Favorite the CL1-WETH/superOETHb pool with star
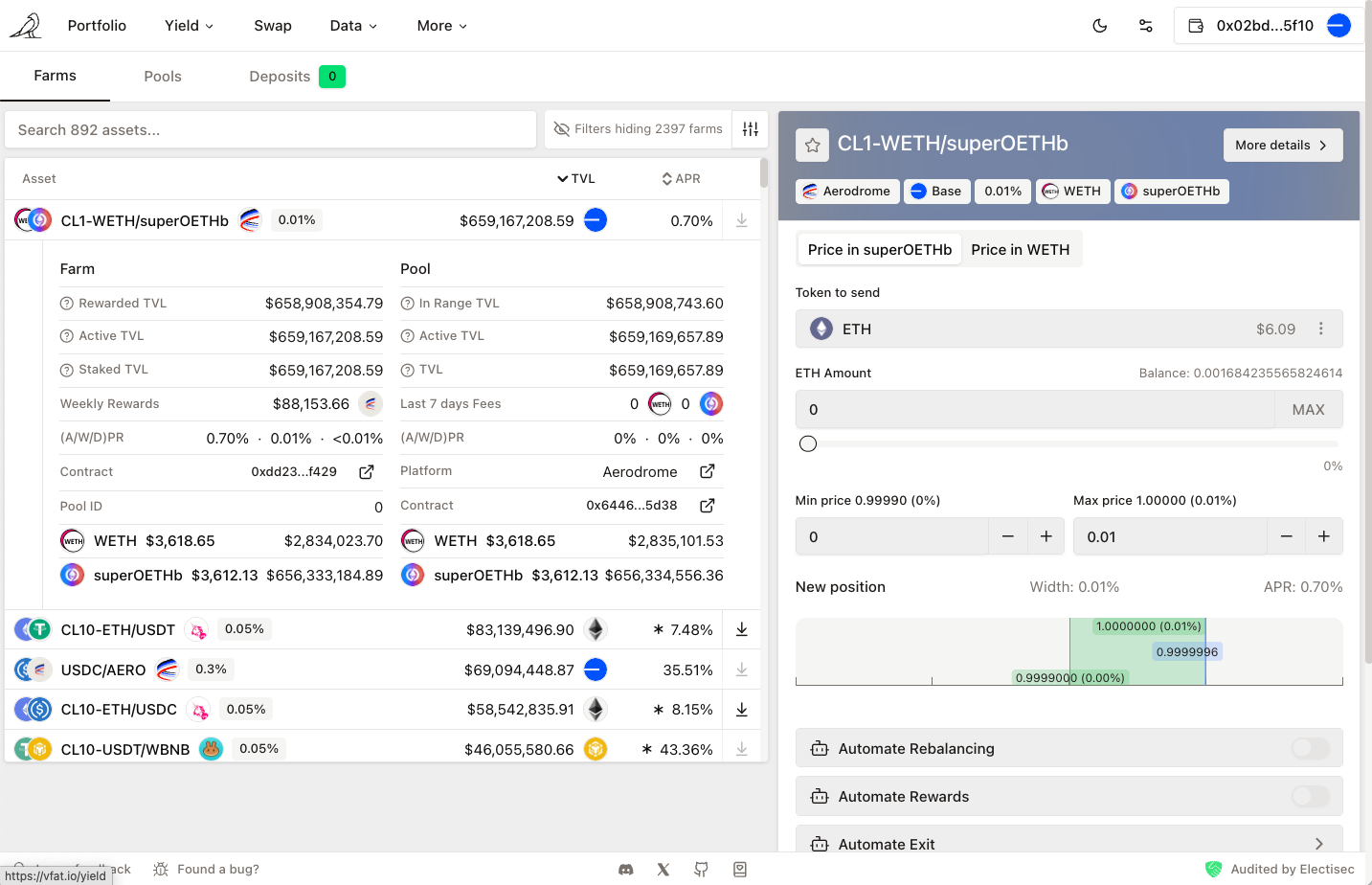 click(x=813, y=146)
